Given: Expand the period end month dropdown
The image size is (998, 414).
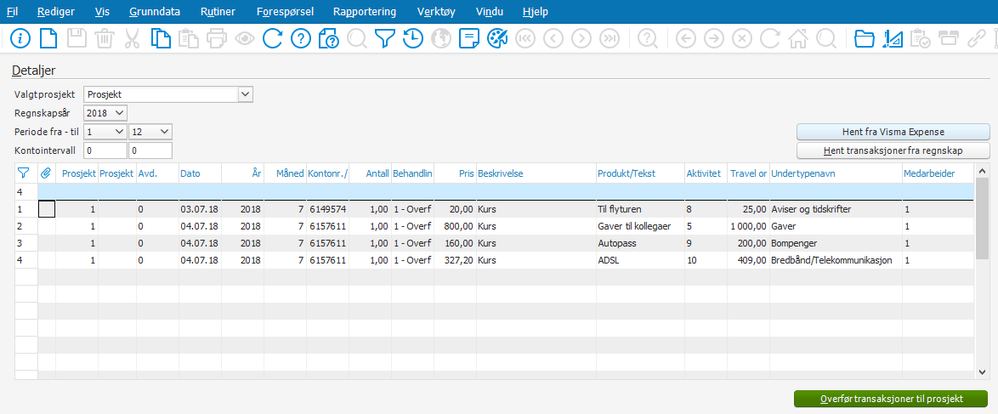Looking at the screenshot, I should tap(164, 131).
